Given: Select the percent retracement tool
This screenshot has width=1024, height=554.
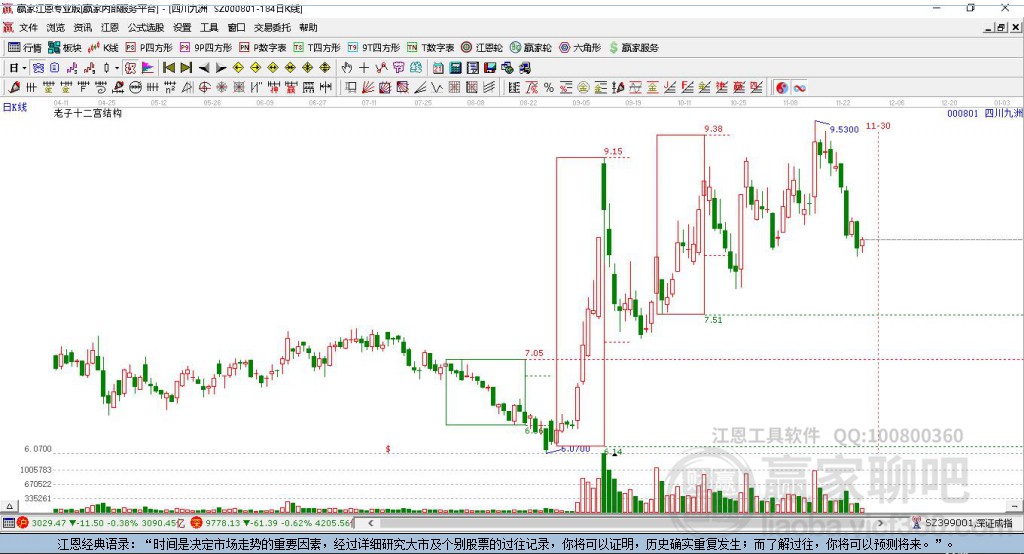Looking at the screenshot, I should pyautogui.click(x=549, y=88).
